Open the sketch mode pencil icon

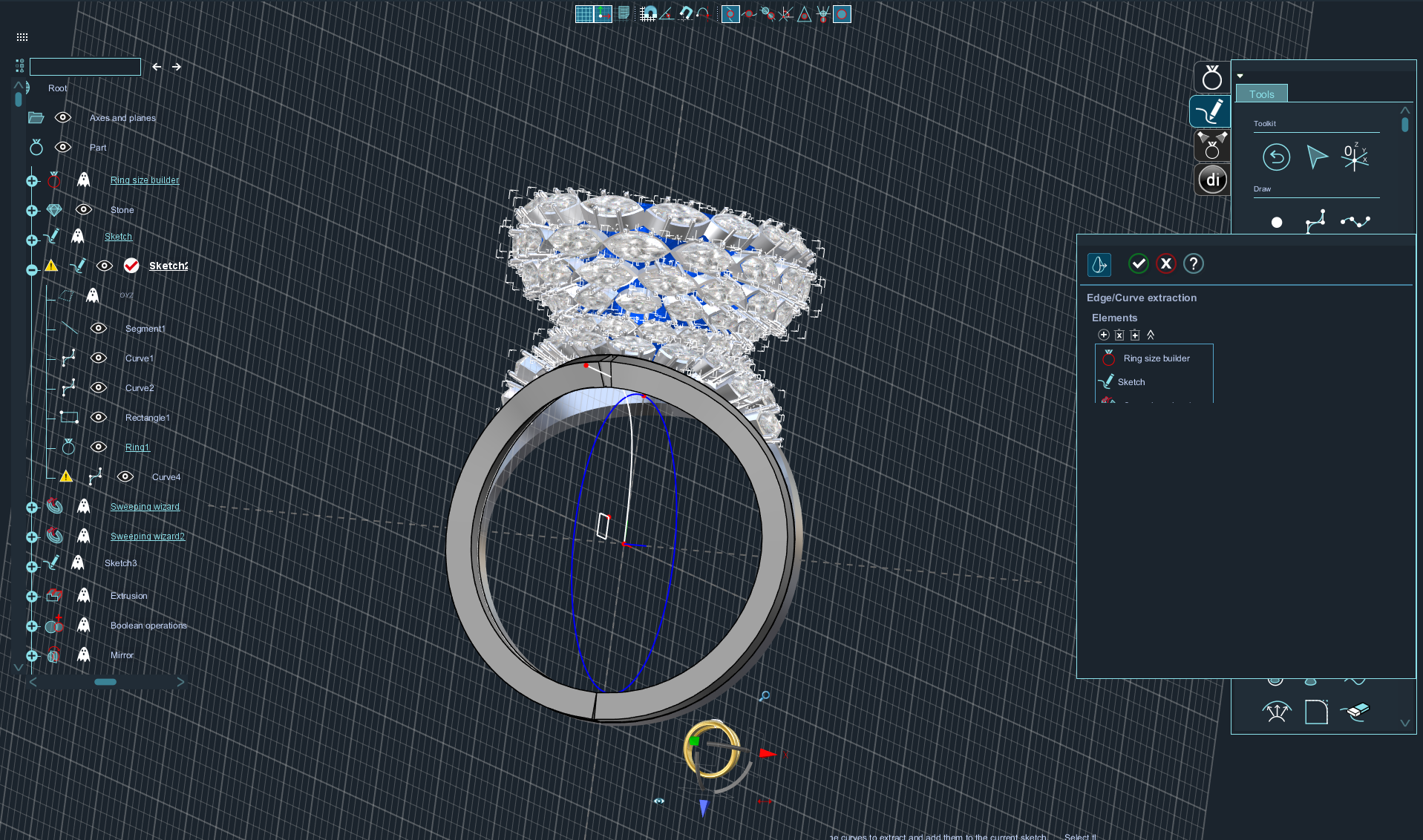(x=1211, y=112)
